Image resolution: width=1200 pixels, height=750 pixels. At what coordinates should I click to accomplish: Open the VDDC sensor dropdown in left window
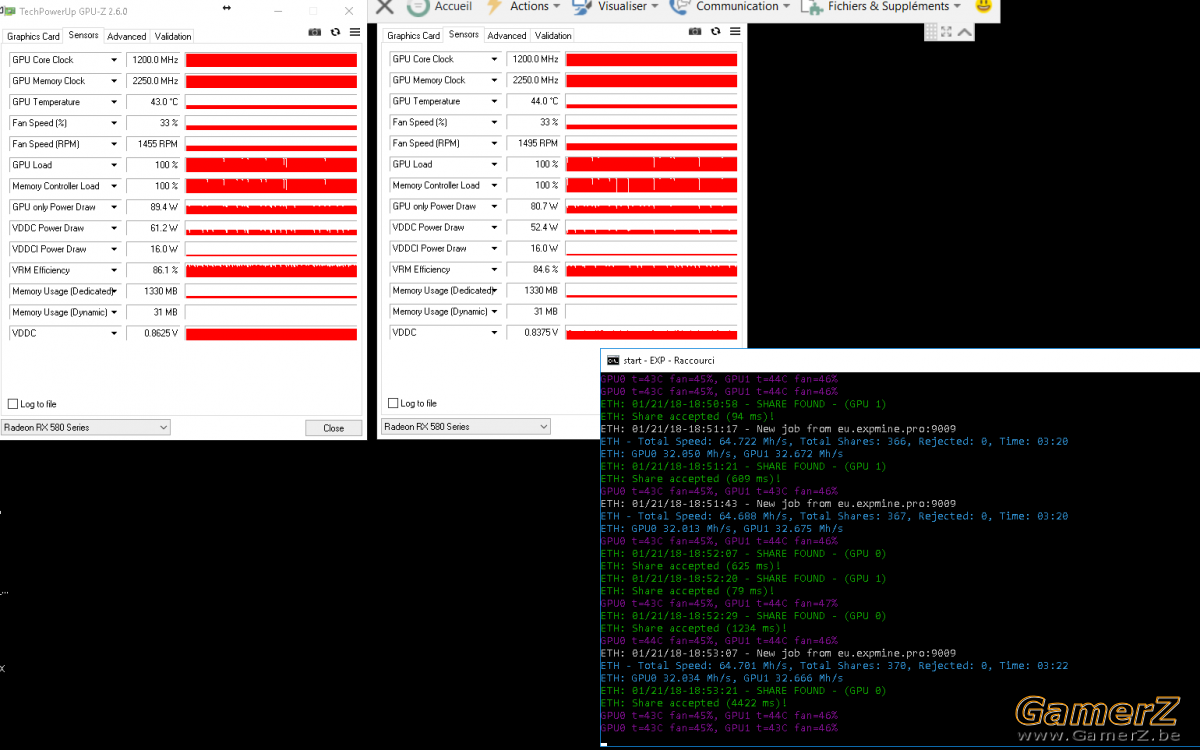tap(114, 333)
